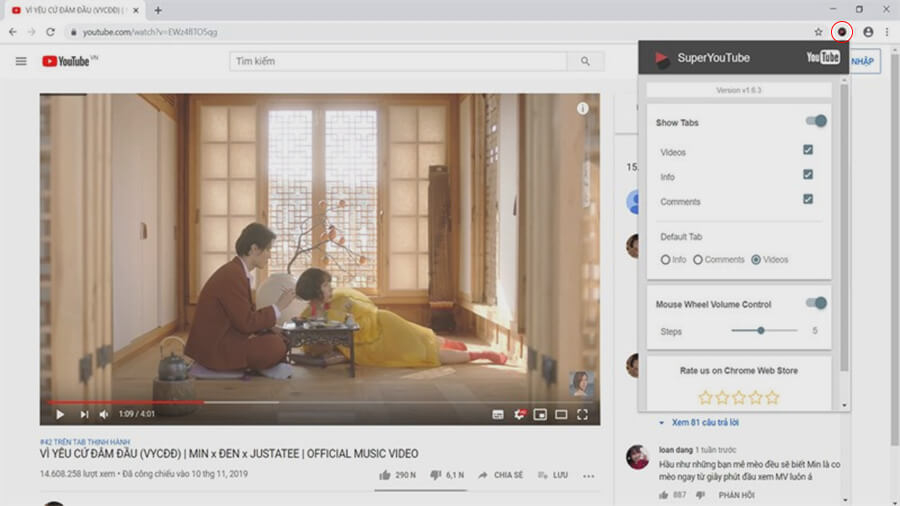The image size is (900, 506).
Task: Open more actions three-dot menu under video
Action: coord(588,476)
